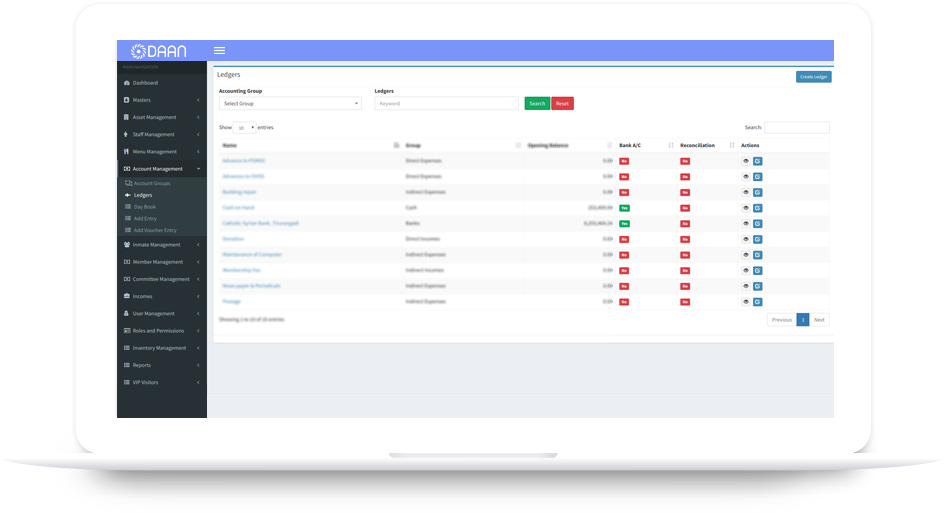The width and height of the screenshot is (945, 513).
Task: Click the Ledgers keyword input field
Action: coord(446,104)
